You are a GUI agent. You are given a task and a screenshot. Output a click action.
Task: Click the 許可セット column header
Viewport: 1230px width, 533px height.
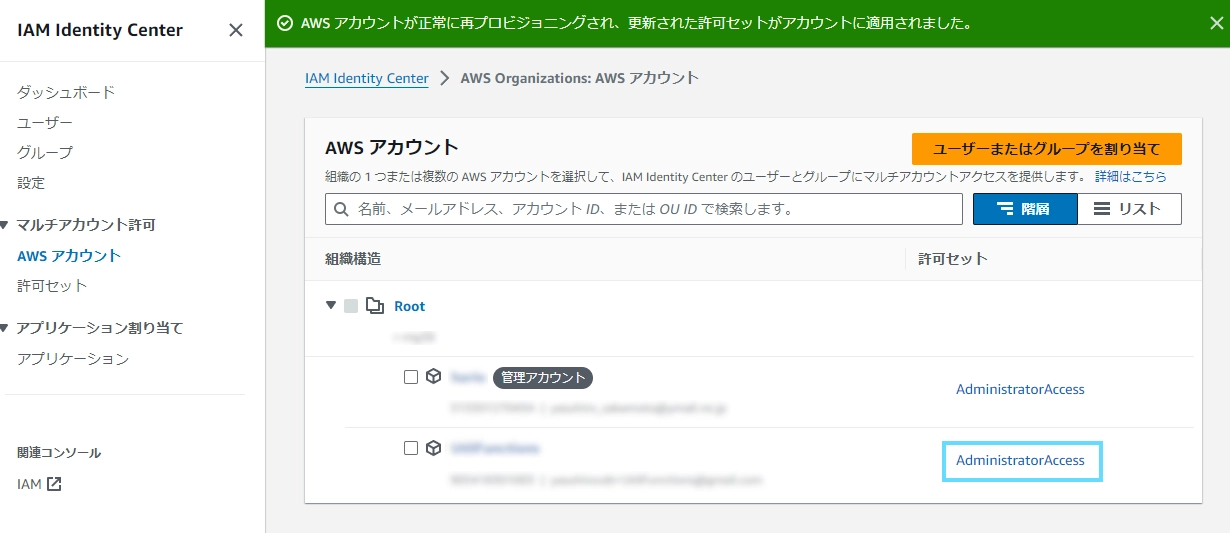coord(953,259)
